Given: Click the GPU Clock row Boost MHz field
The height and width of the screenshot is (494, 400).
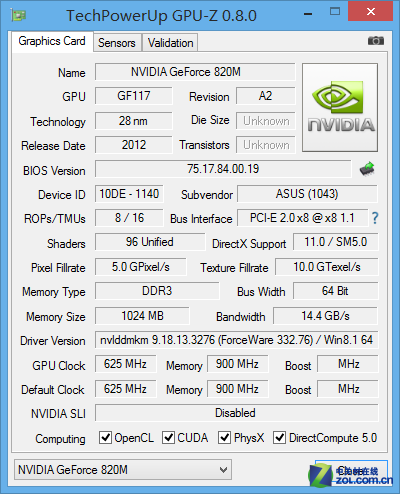Looking at the screenshot, I should (348, 364).
